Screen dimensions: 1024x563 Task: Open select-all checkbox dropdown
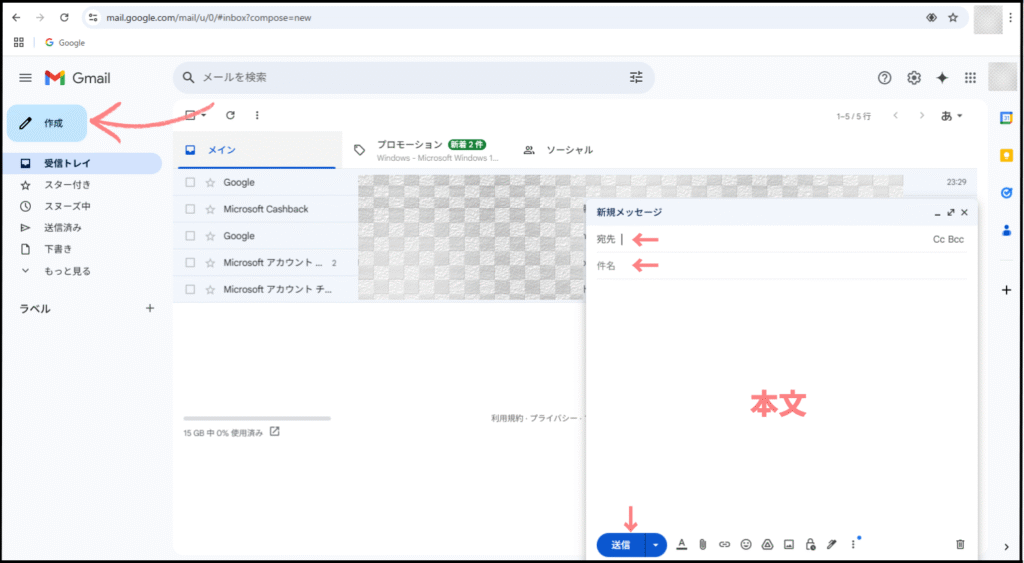point(204,116)
